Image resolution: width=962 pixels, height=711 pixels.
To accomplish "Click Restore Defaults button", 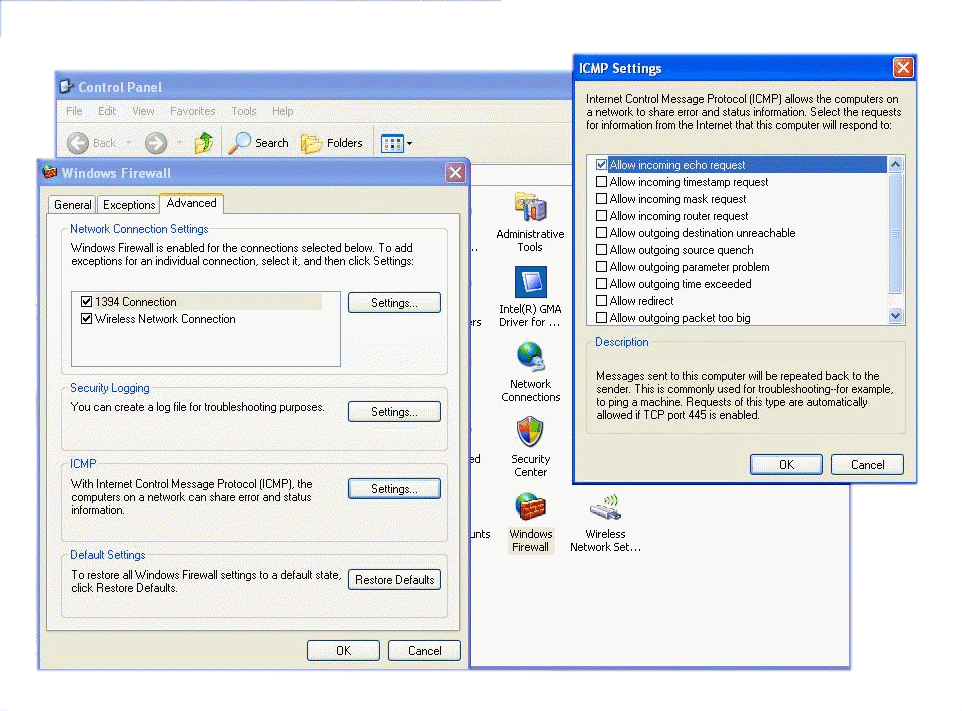I will (394, 580).
